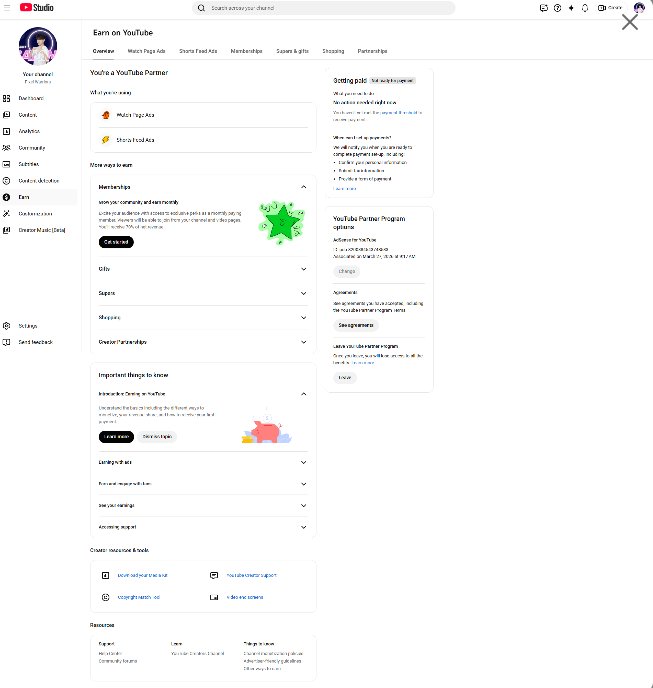
Task: Click the search magnifier icon
Action: 201,8
